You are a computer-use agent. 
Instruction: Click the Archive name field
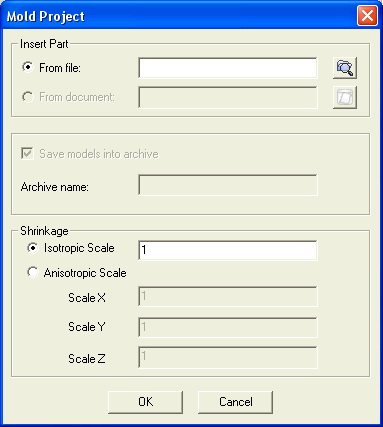click(228, 185)
